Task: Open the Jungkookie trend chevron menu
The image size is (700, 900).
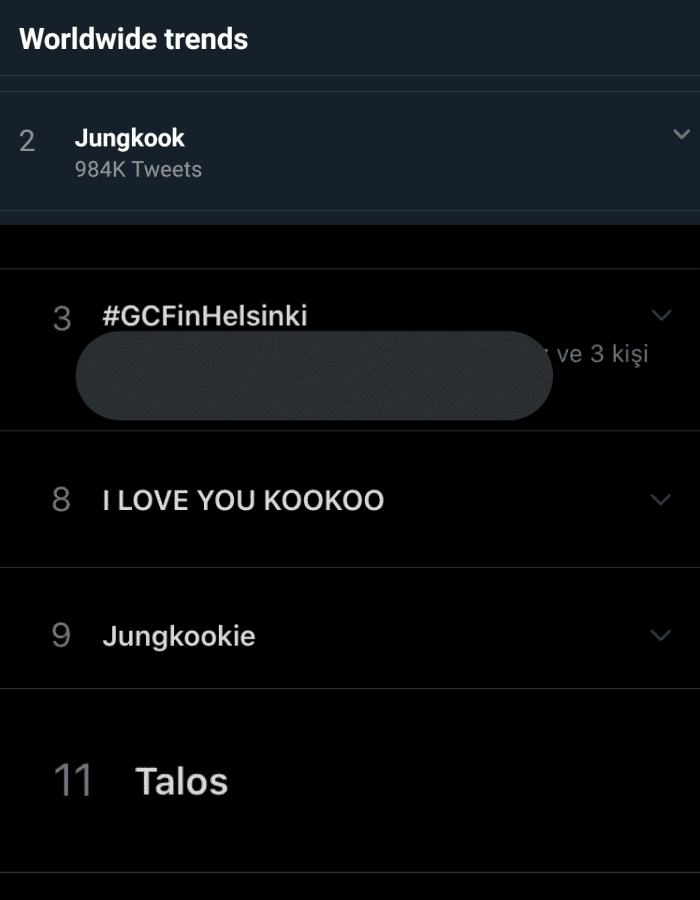Action: coord(661,635)
